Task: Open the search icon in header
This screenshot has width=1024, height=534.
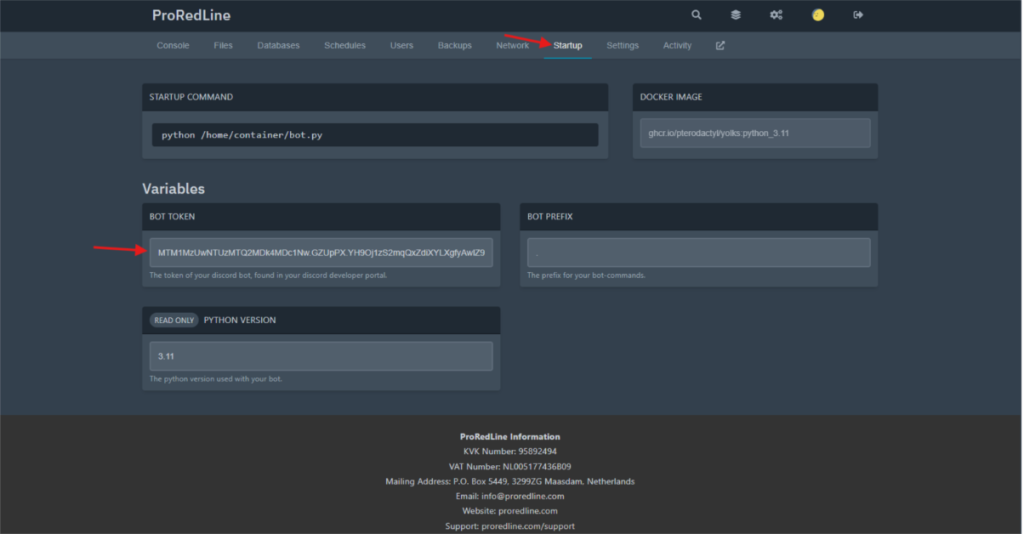Action: (x=696, y=14)
